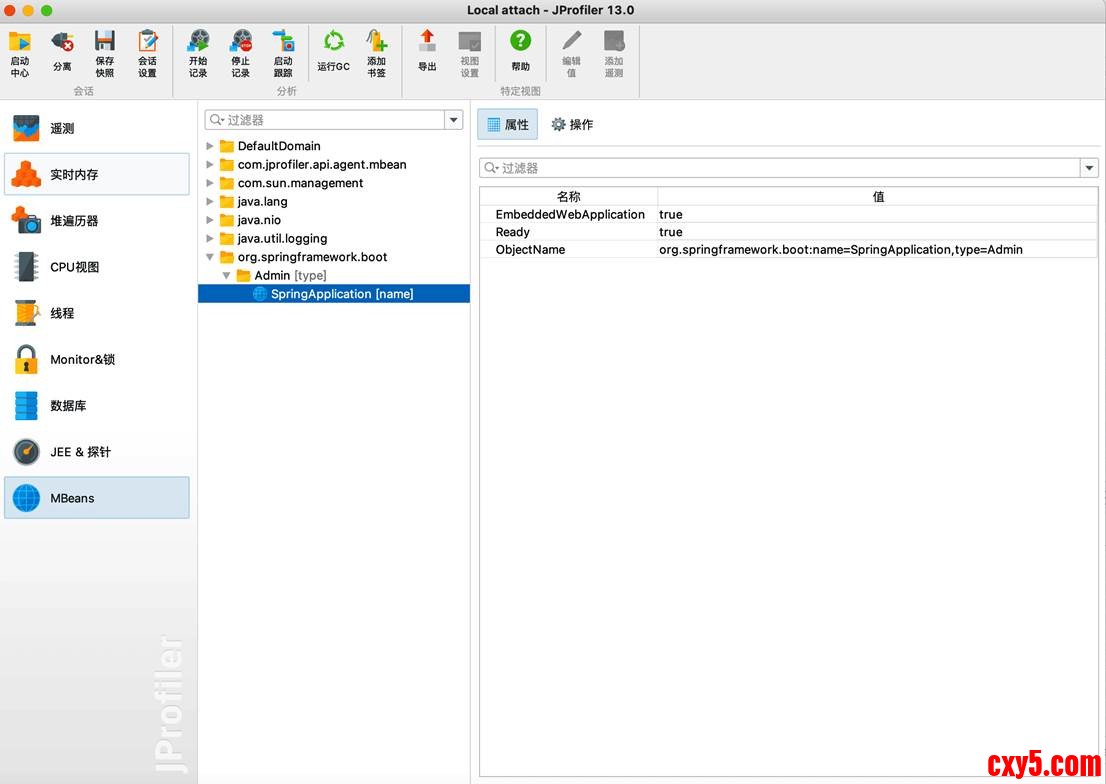This screenshot has width=1106, height=784.
Task: Click the attributes filter input field
Action: click(780, 168)
